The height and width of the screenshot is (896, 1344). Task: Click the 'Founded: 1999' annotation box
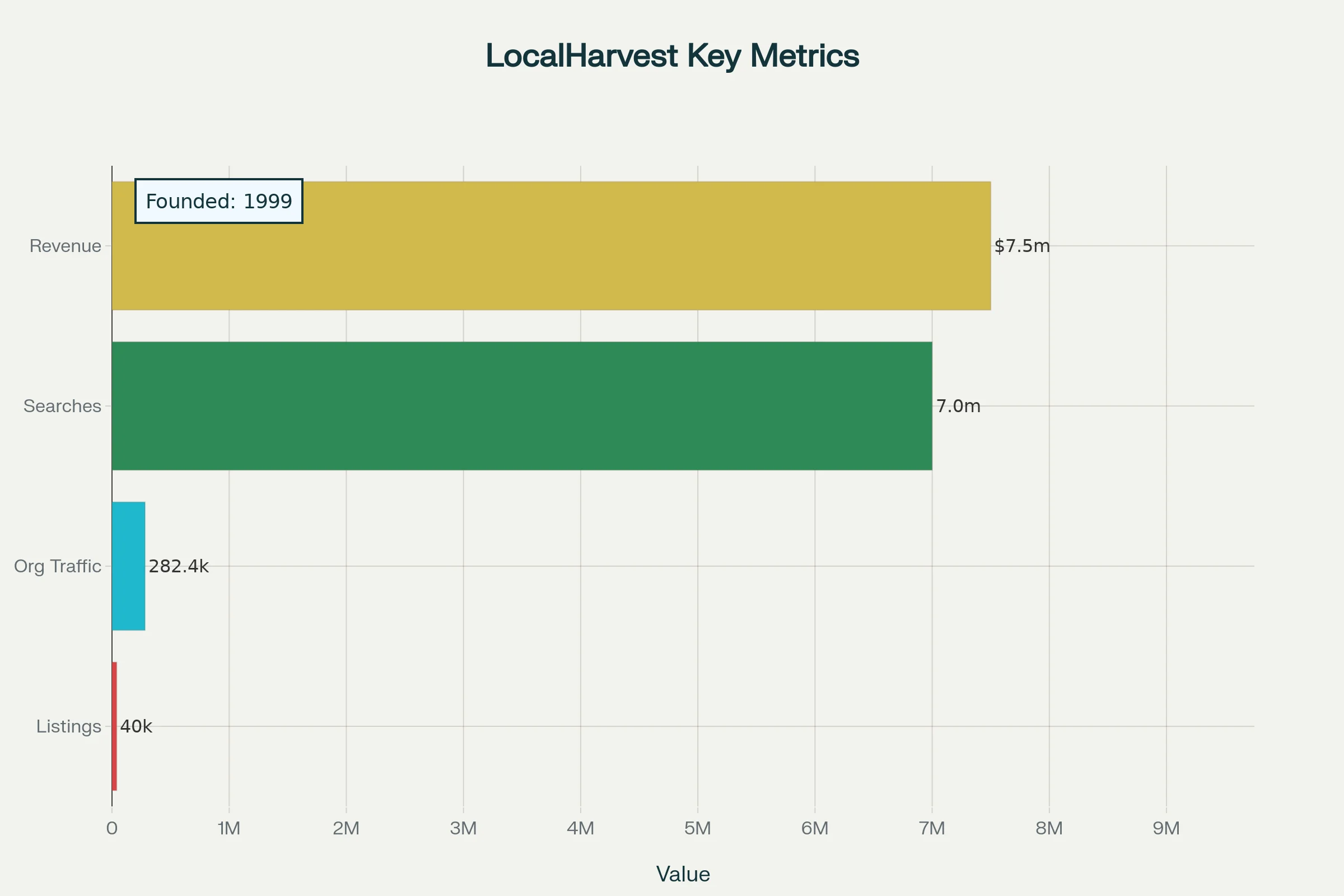[x=219, y=200]
